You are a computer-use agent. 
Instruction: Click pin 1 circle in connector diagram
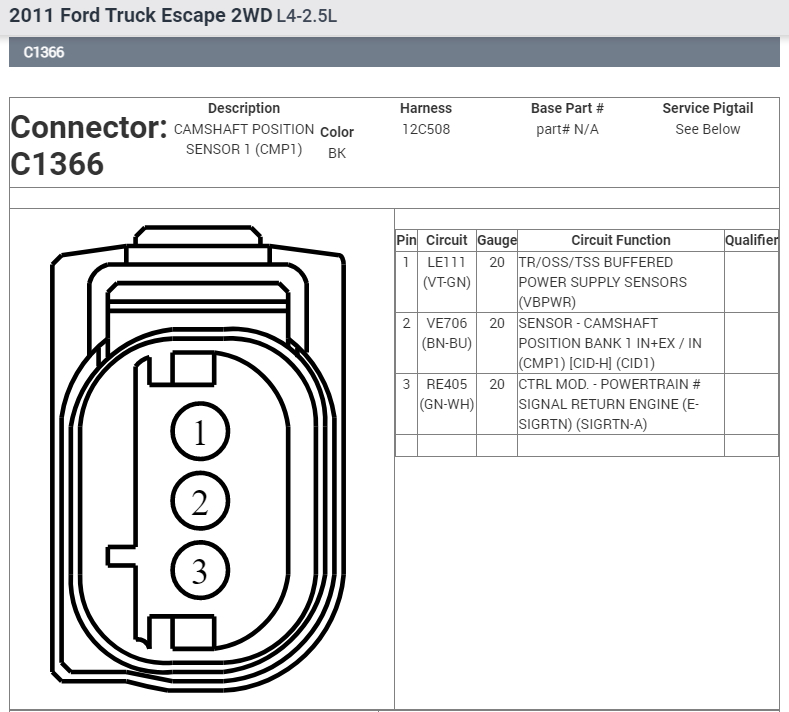point(200,431)
